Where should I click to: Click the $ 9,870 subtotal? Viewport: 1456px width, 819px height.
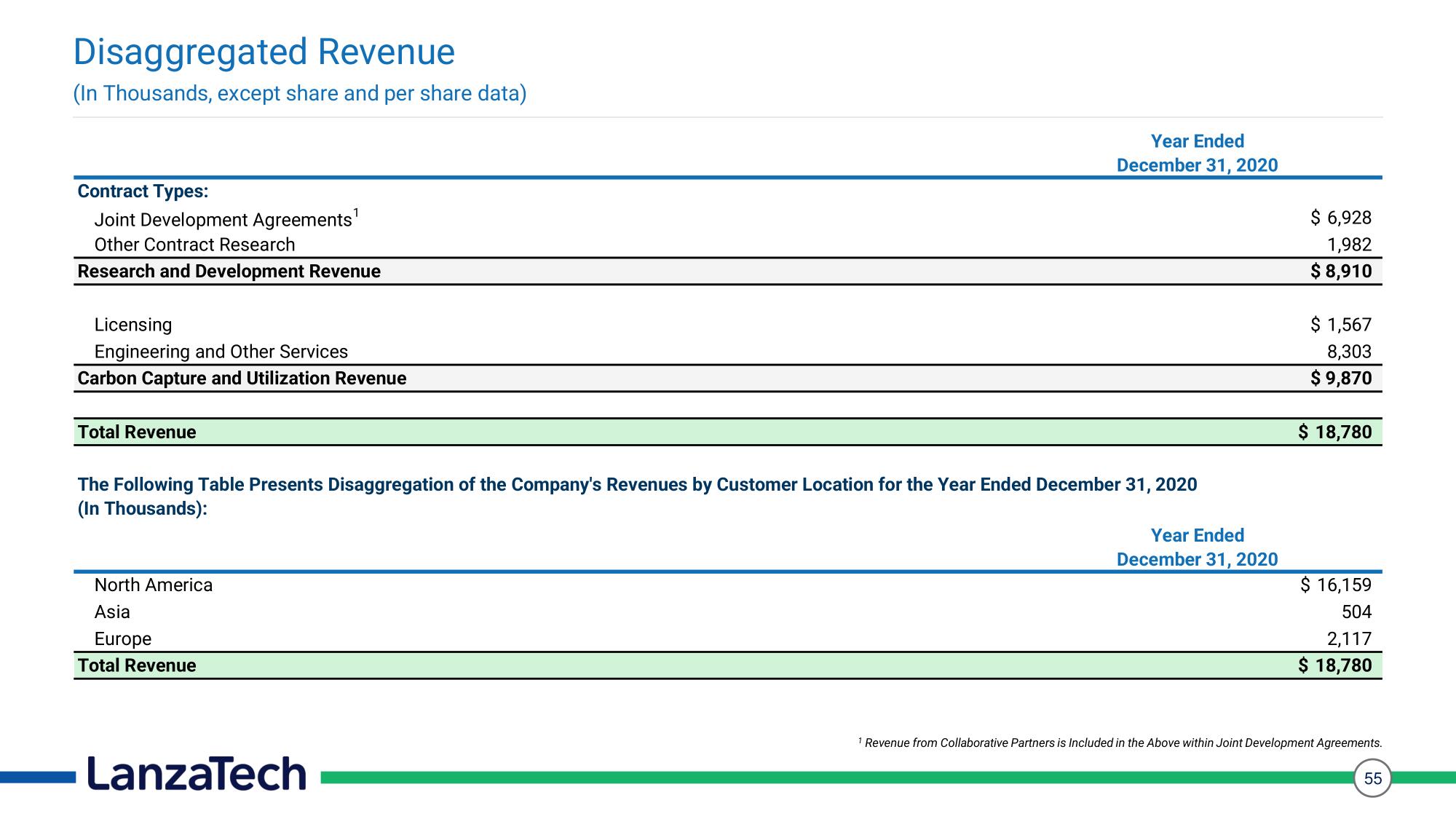coord(1340,379)
